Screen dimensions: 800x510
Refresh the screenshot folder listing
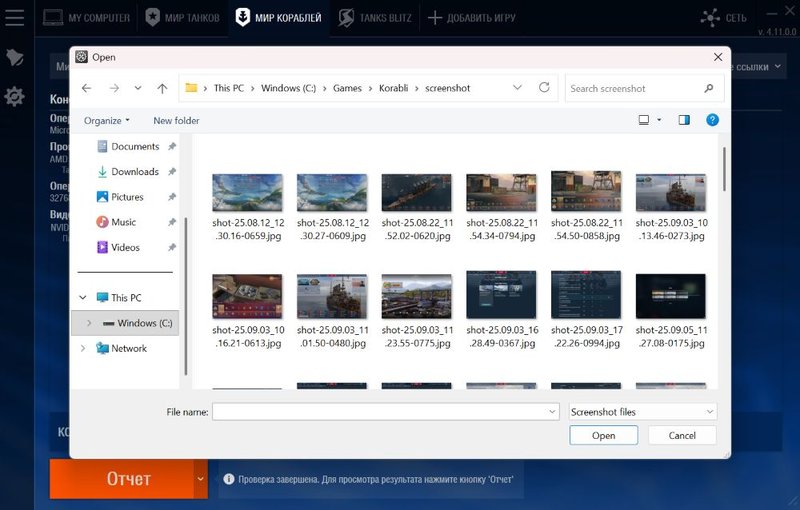[544, 88]
